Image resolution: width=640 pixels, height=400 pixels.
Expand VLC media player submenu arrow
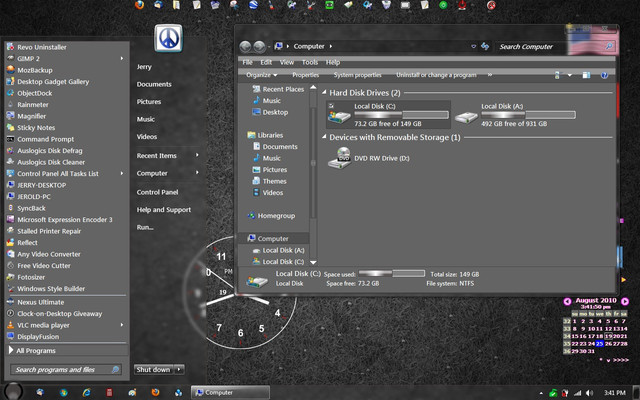click(122, 325)
